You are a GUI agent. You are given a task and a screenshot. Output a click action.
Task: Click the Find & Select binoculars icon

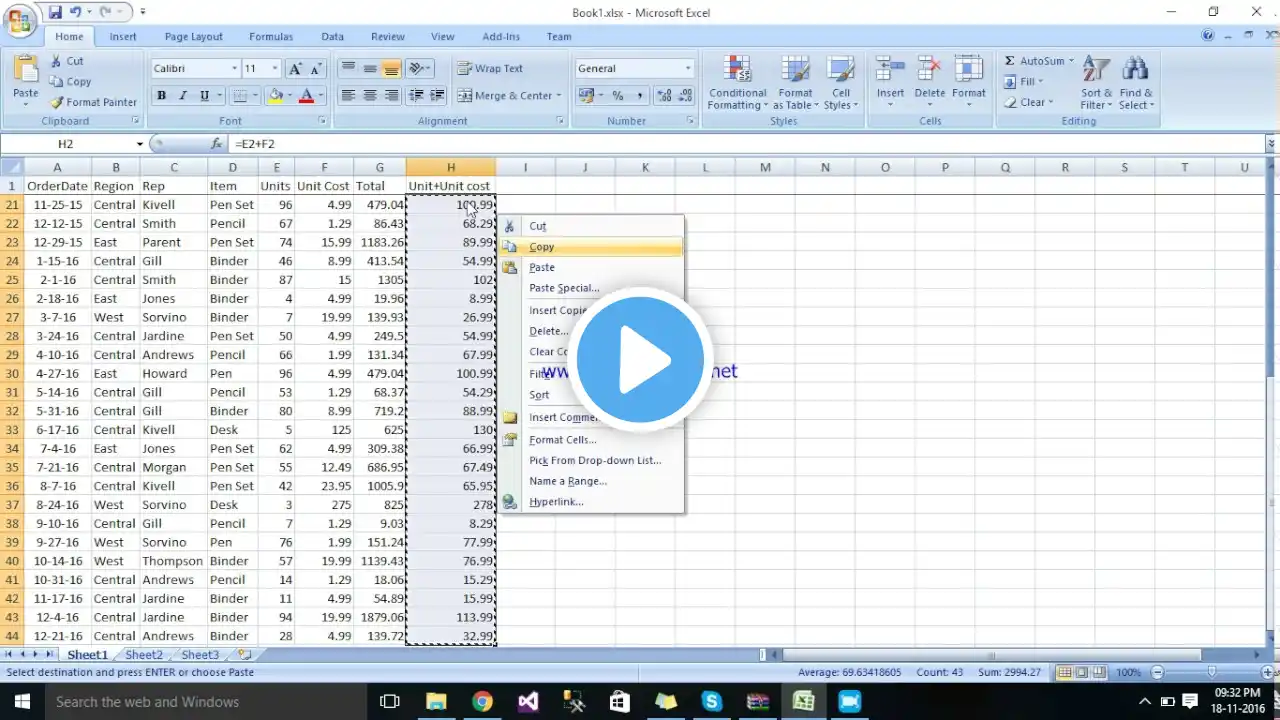pos(1135,70)
